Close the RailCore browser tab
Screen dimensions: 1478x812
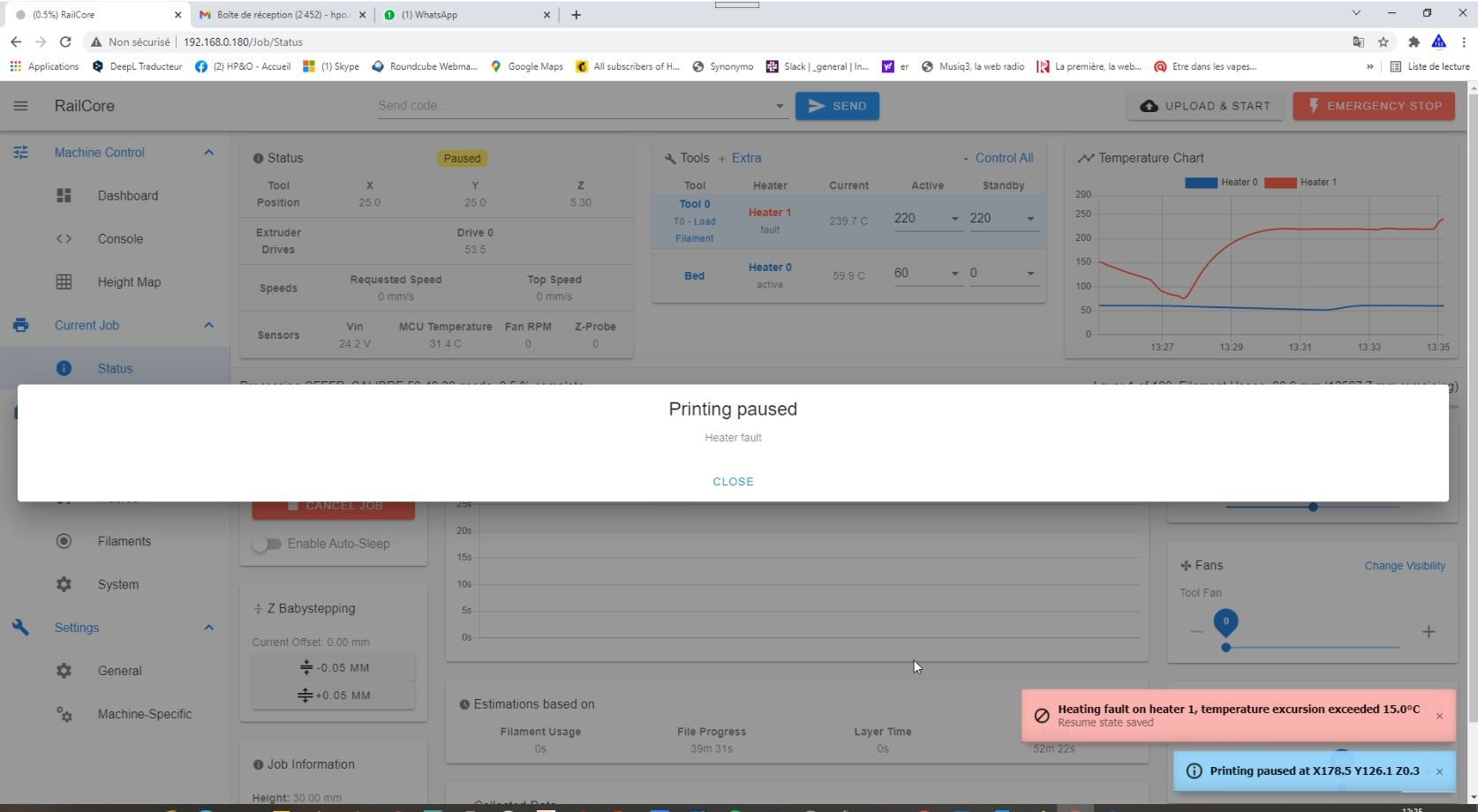pos(177,14)
